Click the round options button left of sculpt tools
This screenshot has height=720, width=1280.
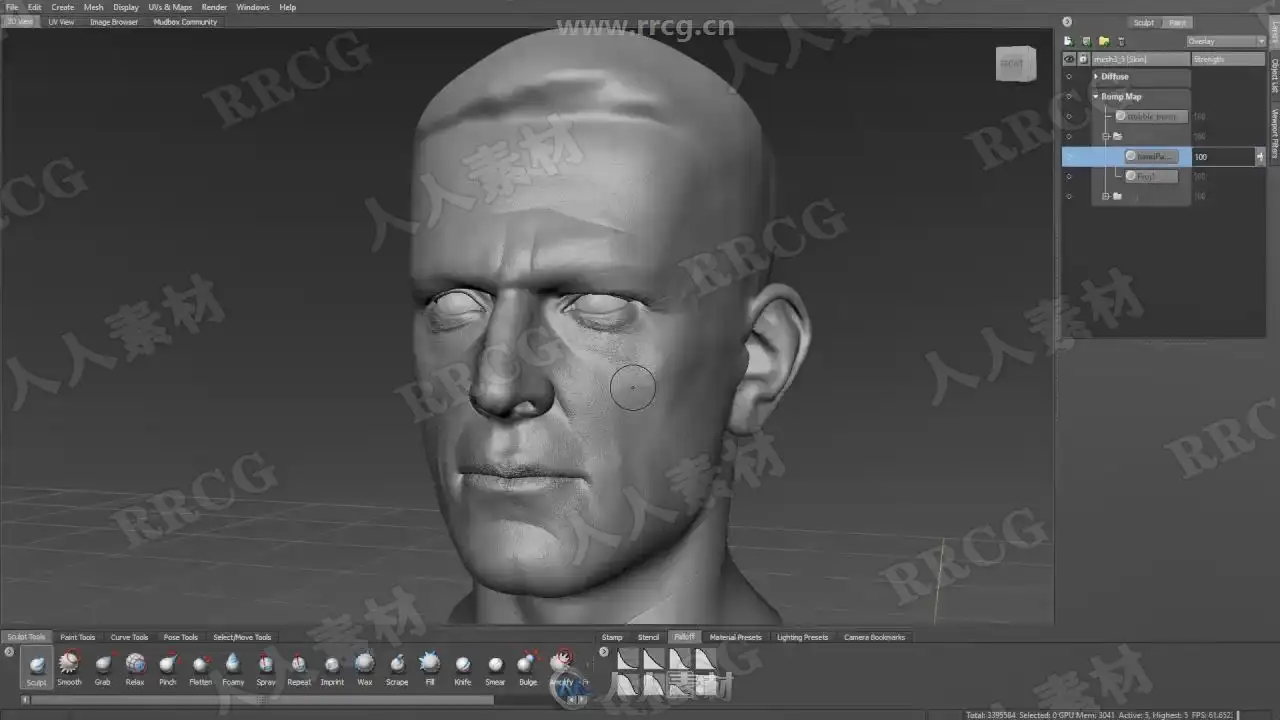click(9, 652)
